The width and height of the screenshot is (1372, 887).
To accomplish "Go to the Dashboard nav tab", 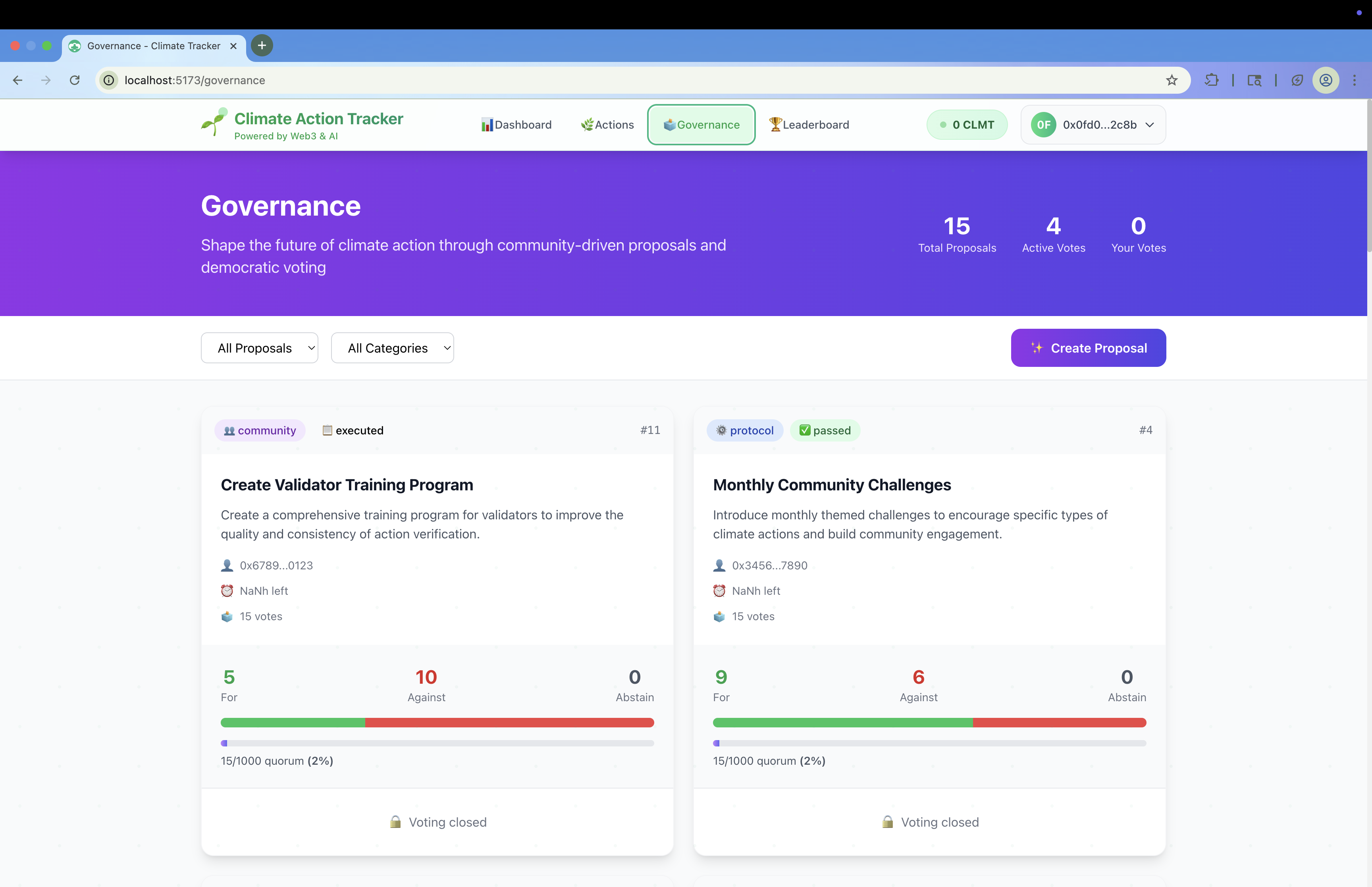I will tap(516, 125).
